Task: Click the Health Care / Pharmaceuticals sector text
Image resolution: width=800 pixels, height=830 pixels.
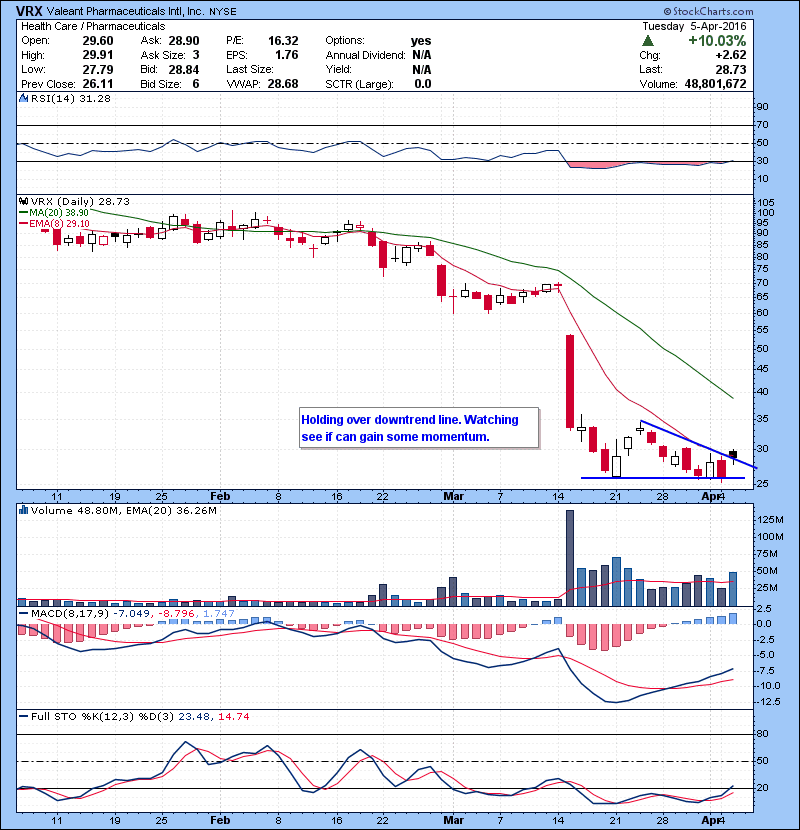Action: 93,26
